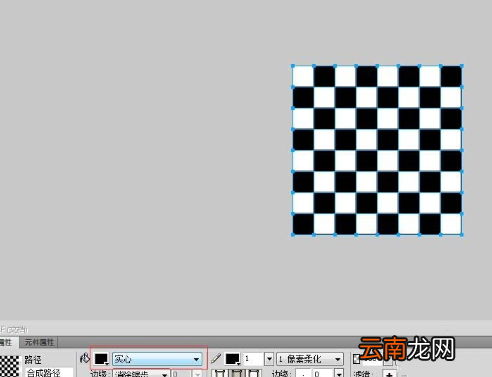
Task: Click the 合成路径 object name field
Action: tap(49, 373)
